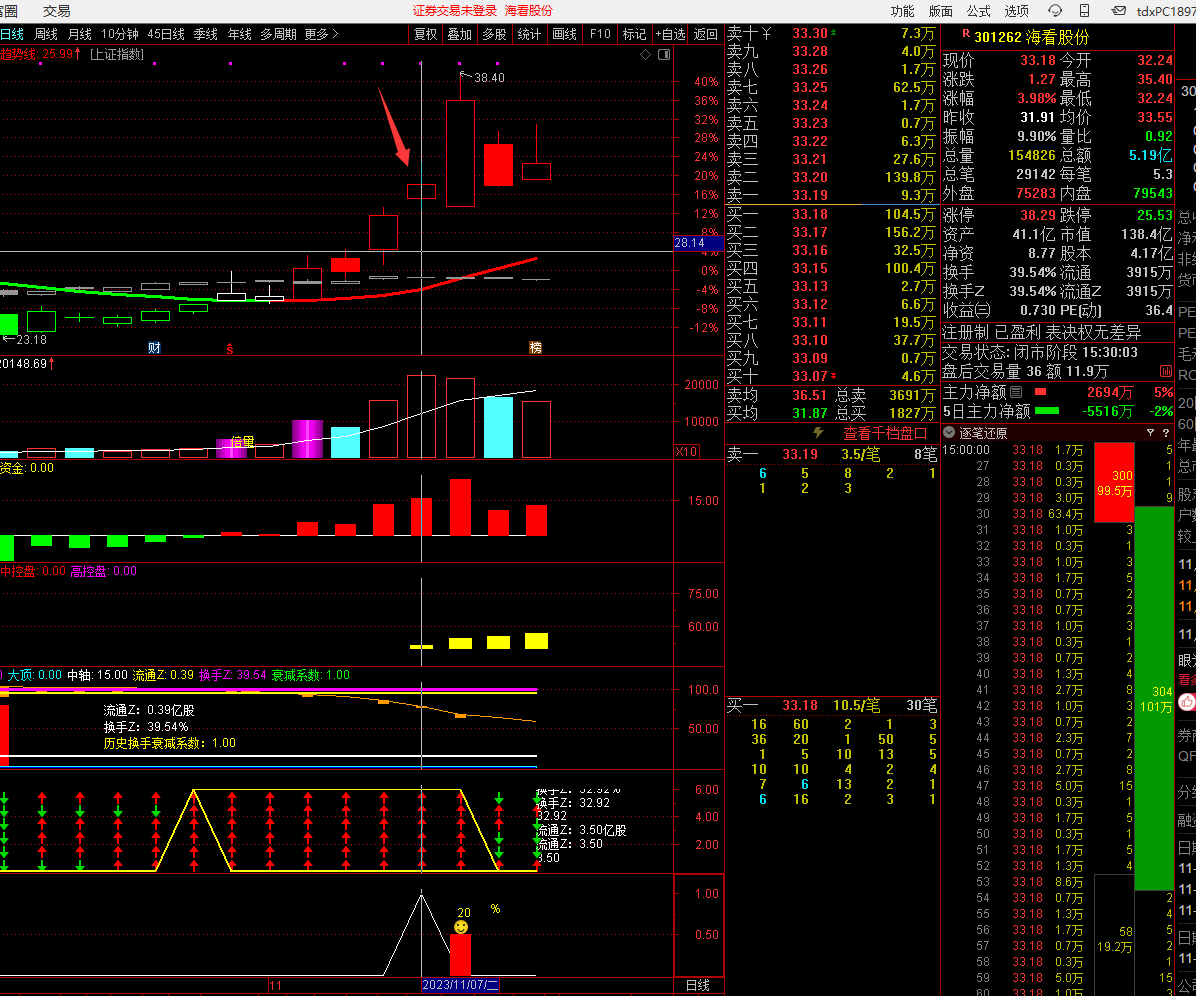Click the filter funnel icon in 逐笔还原 panel

[1150, 433]
